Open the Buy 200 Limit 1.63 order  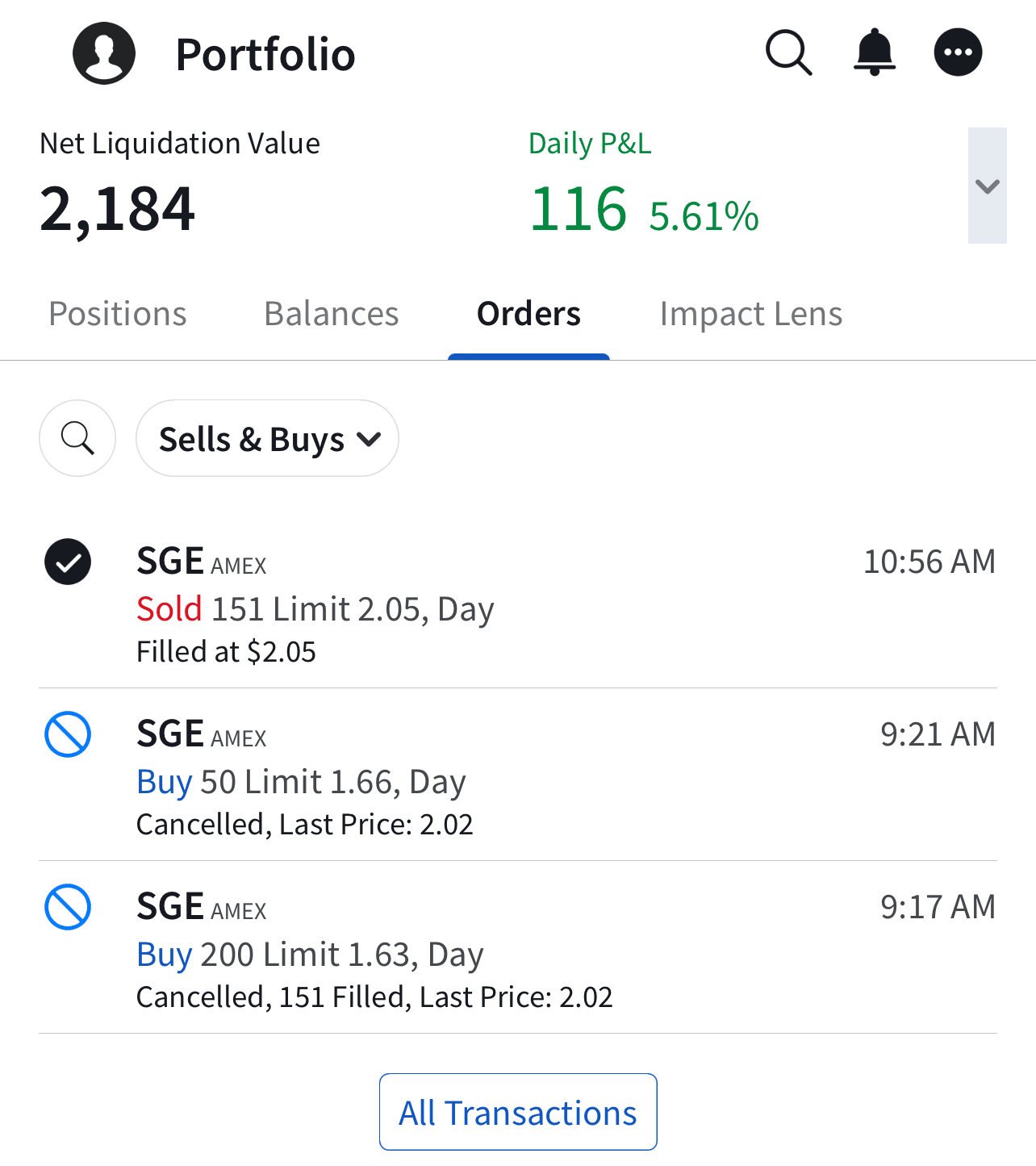(x=310, y=955)
